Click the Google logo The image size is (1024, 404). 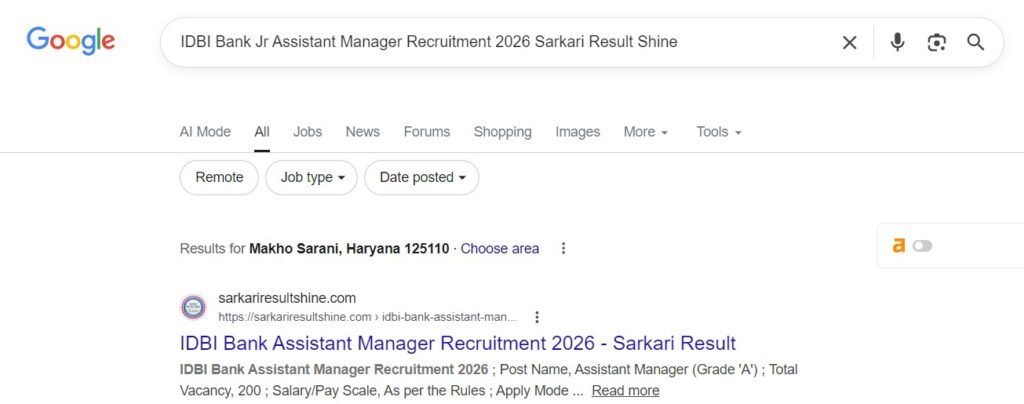tap(70, 41)
